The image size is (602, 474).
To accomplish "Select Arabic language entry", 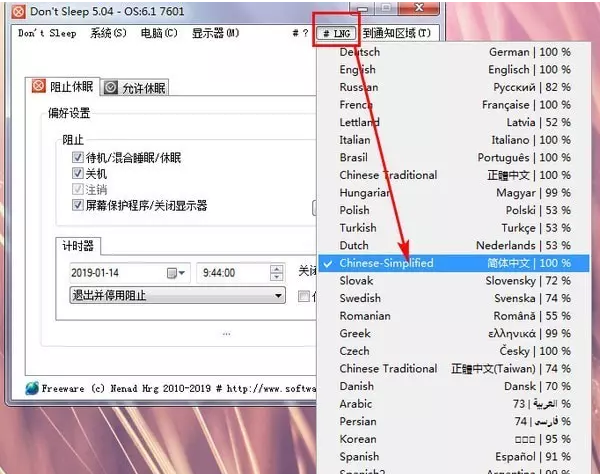I will 454,404.
